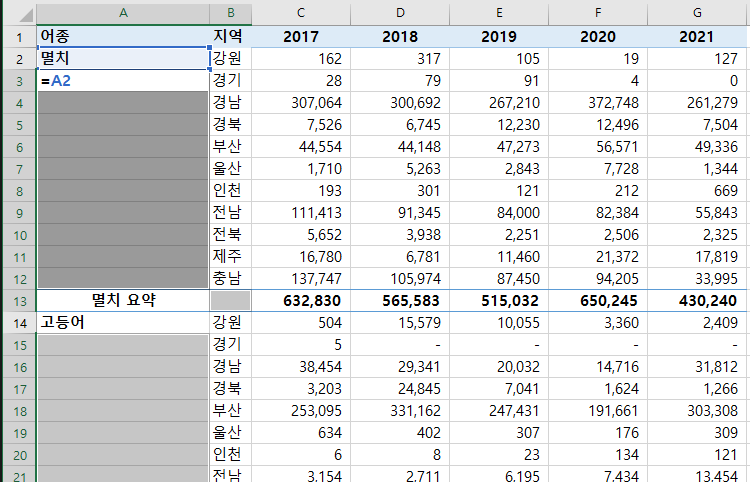Select column E header
Image resolution: width=750 pixels, height=482 pixels.
click(x=499, y=13)
